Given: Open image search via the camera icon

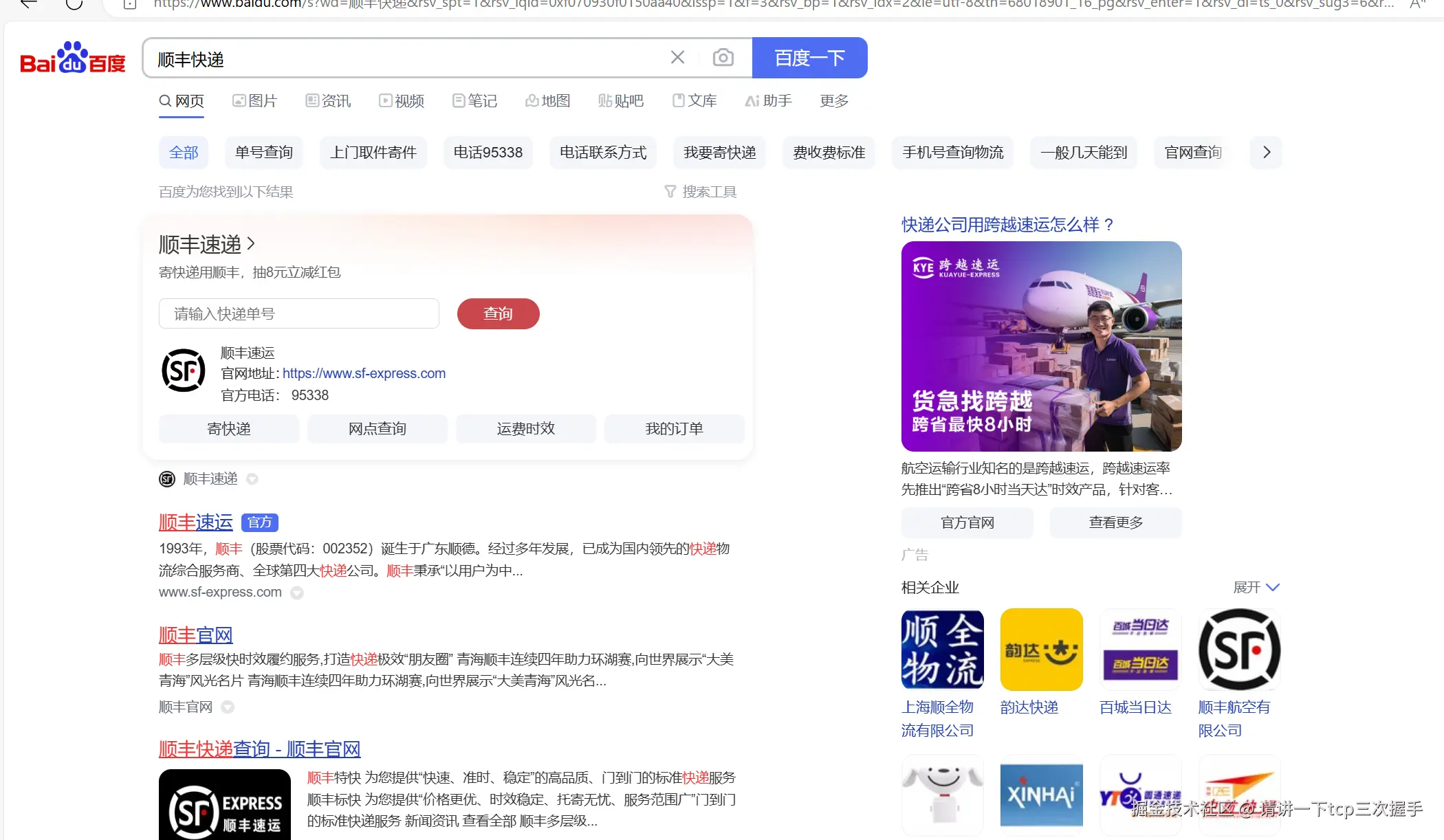Looking at the screenshot, I should (x=723, y=57).
